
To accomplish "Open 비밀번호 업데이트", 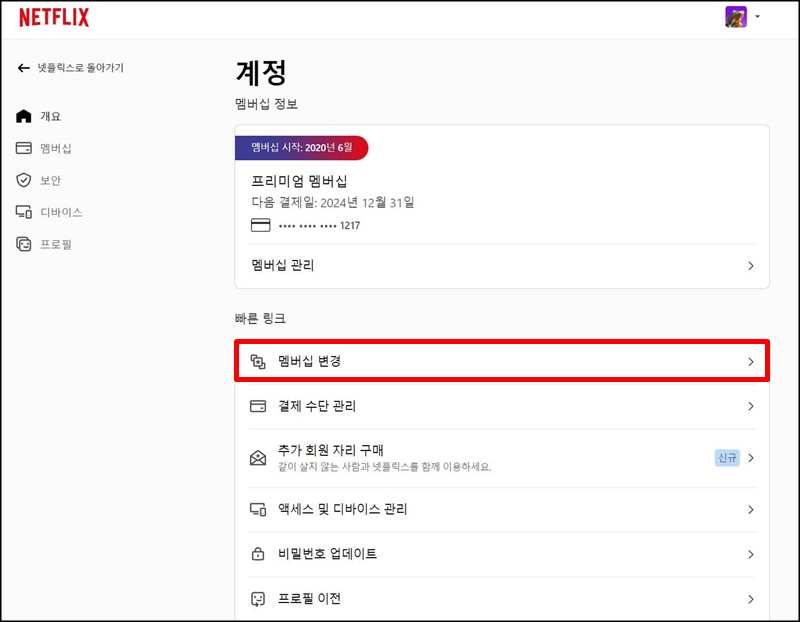I will click(502, 555).
